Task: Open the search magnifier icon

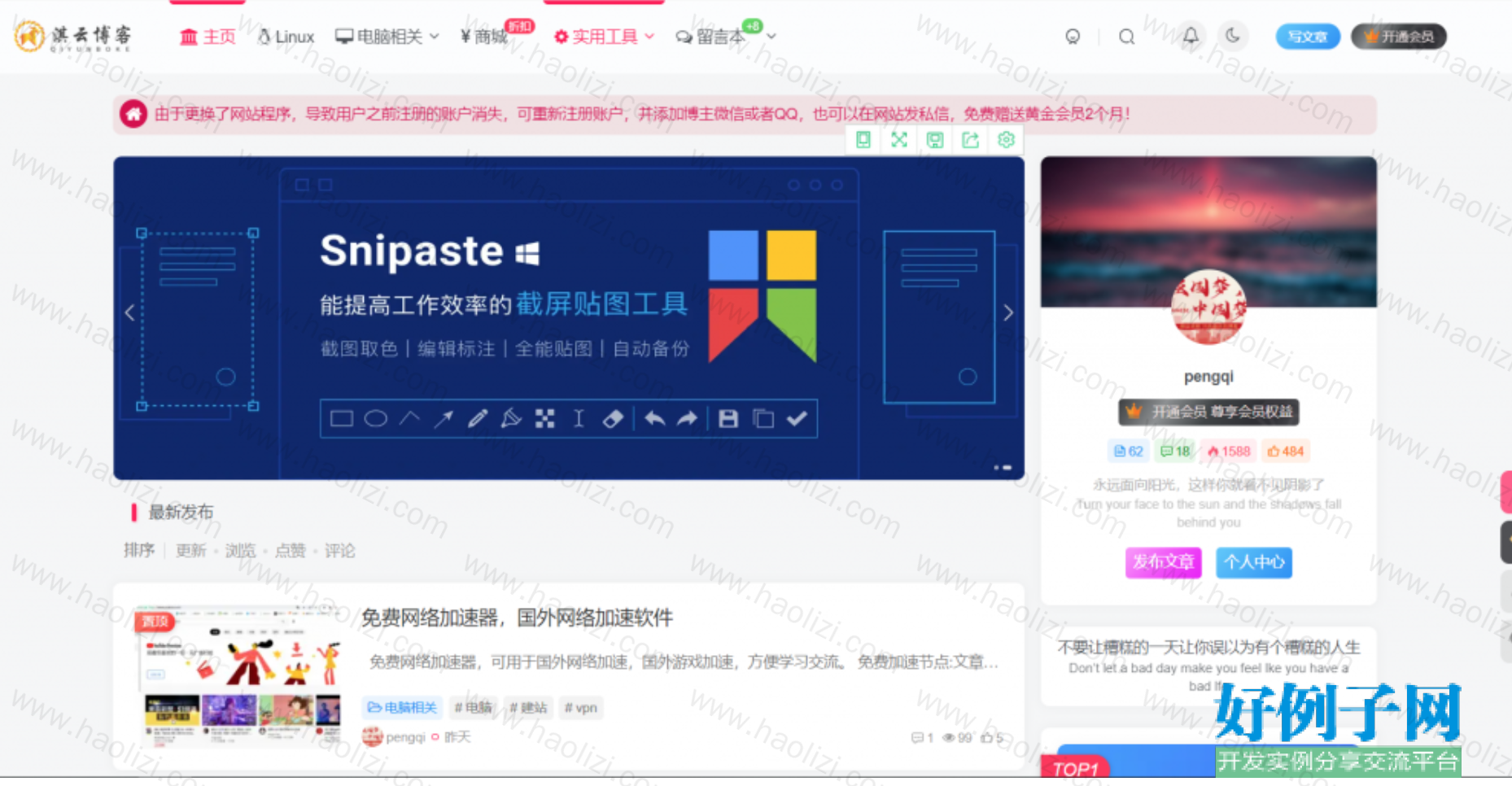Action: coord(1126,37)
